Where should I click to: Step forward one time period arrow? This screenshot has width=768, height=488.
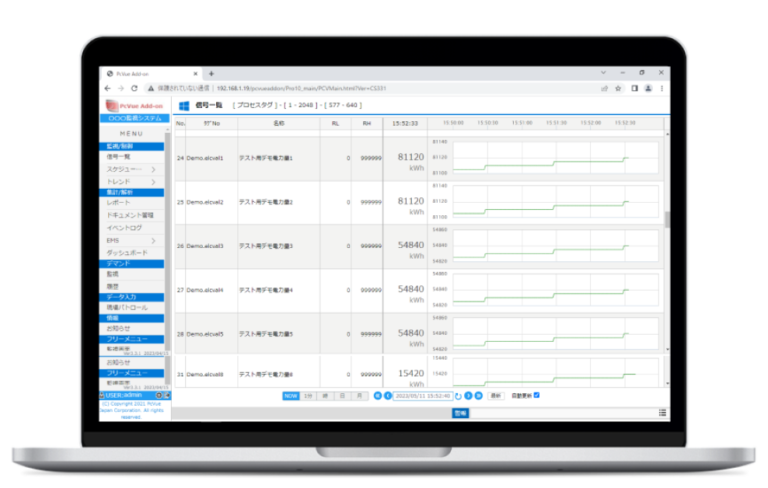tap(468, 395)
